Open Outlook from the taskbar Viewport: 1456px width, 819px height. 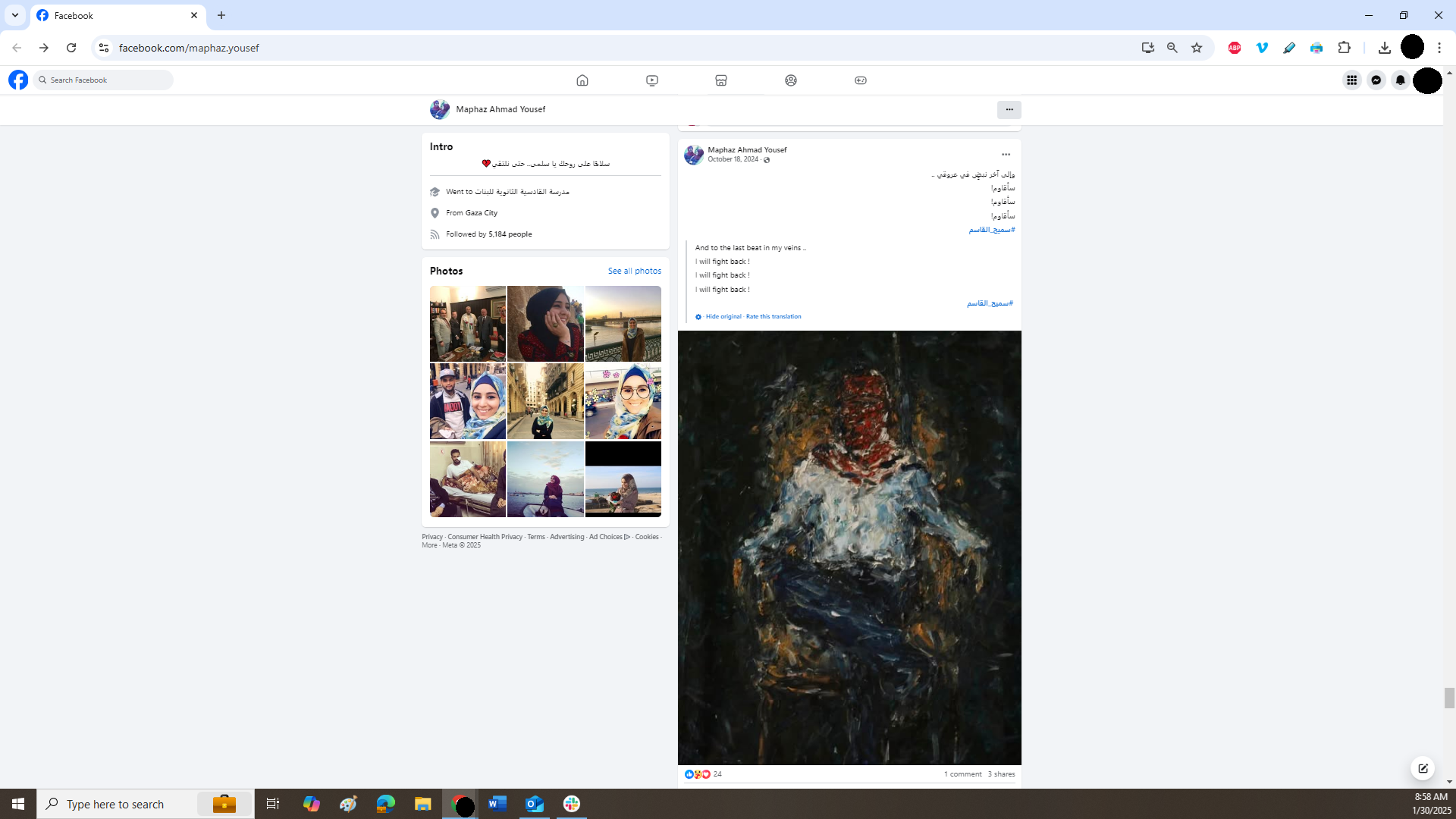coord(535,804)
